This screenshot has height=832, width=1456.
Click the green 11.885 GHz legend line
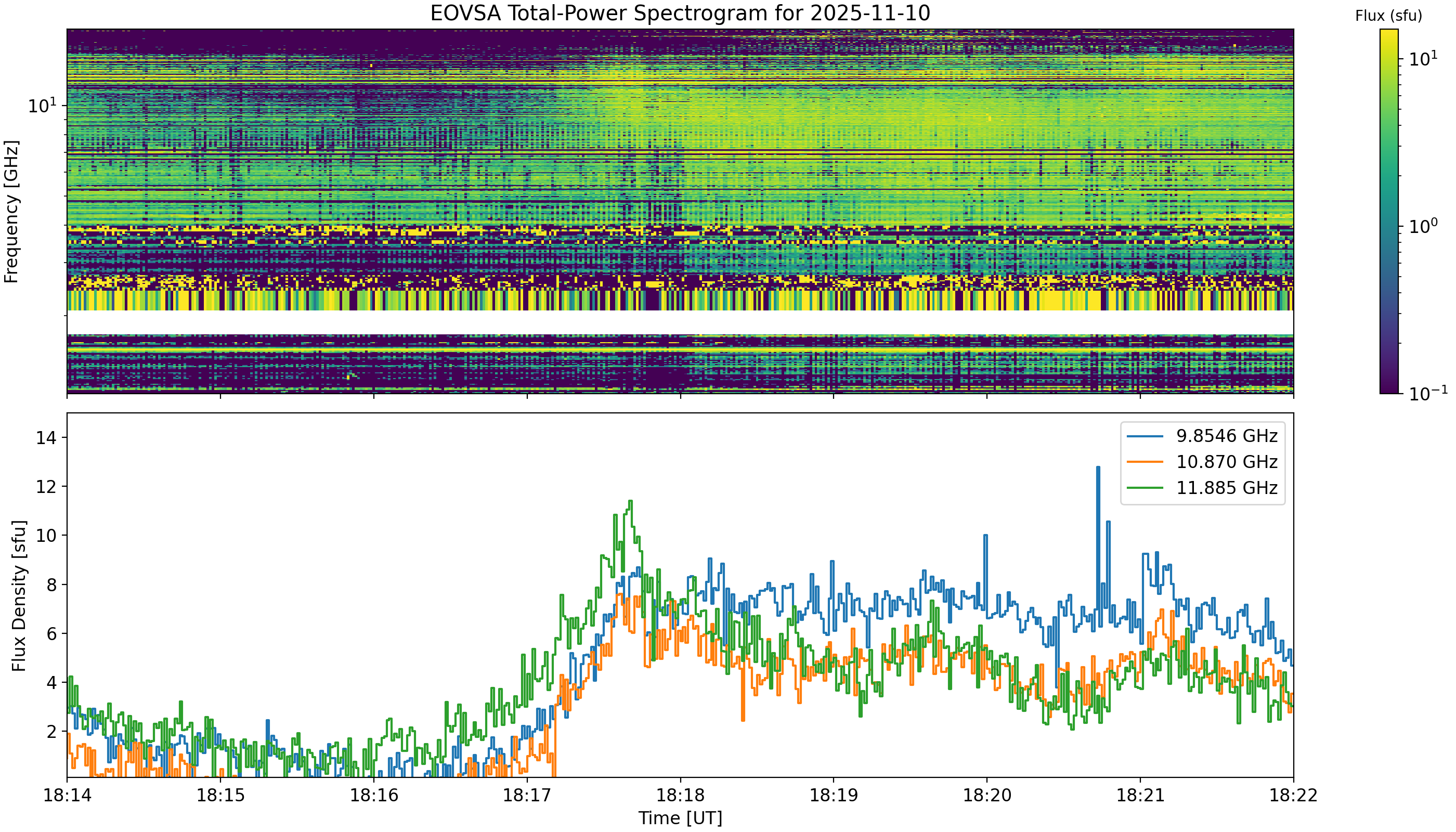1145,487
